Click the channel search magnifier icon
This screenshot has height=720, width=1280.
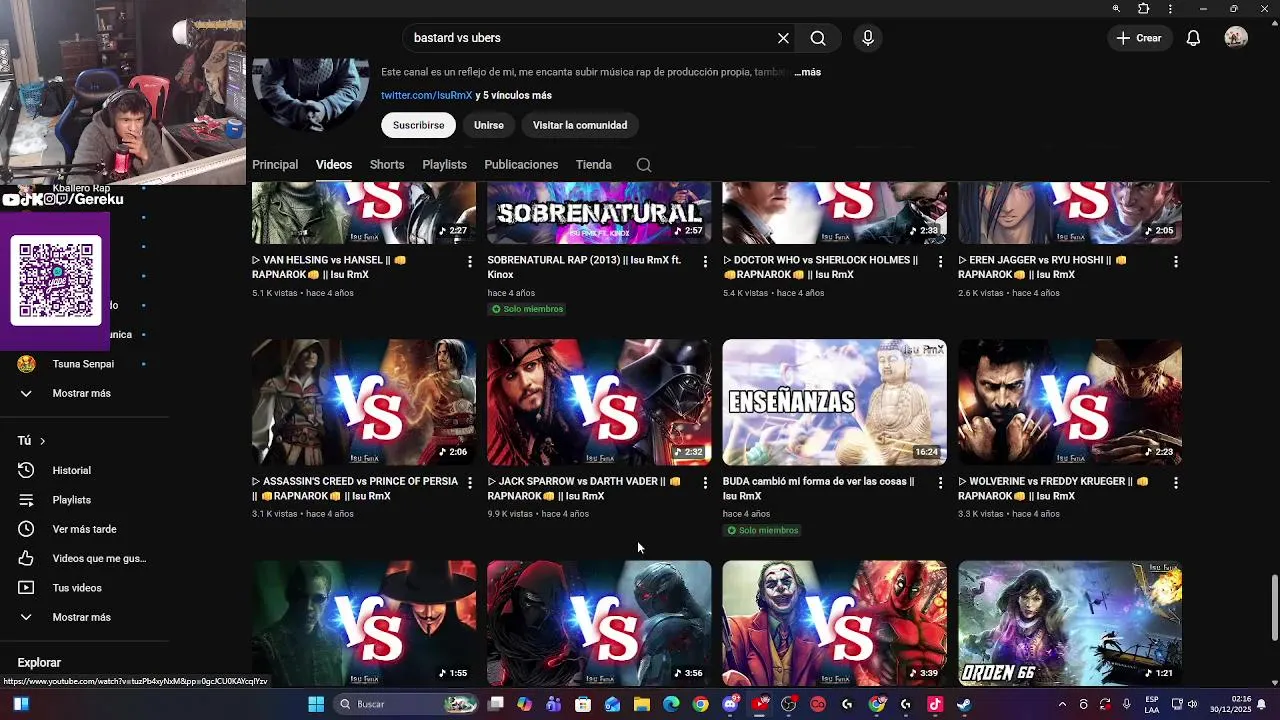pos(644,165)
